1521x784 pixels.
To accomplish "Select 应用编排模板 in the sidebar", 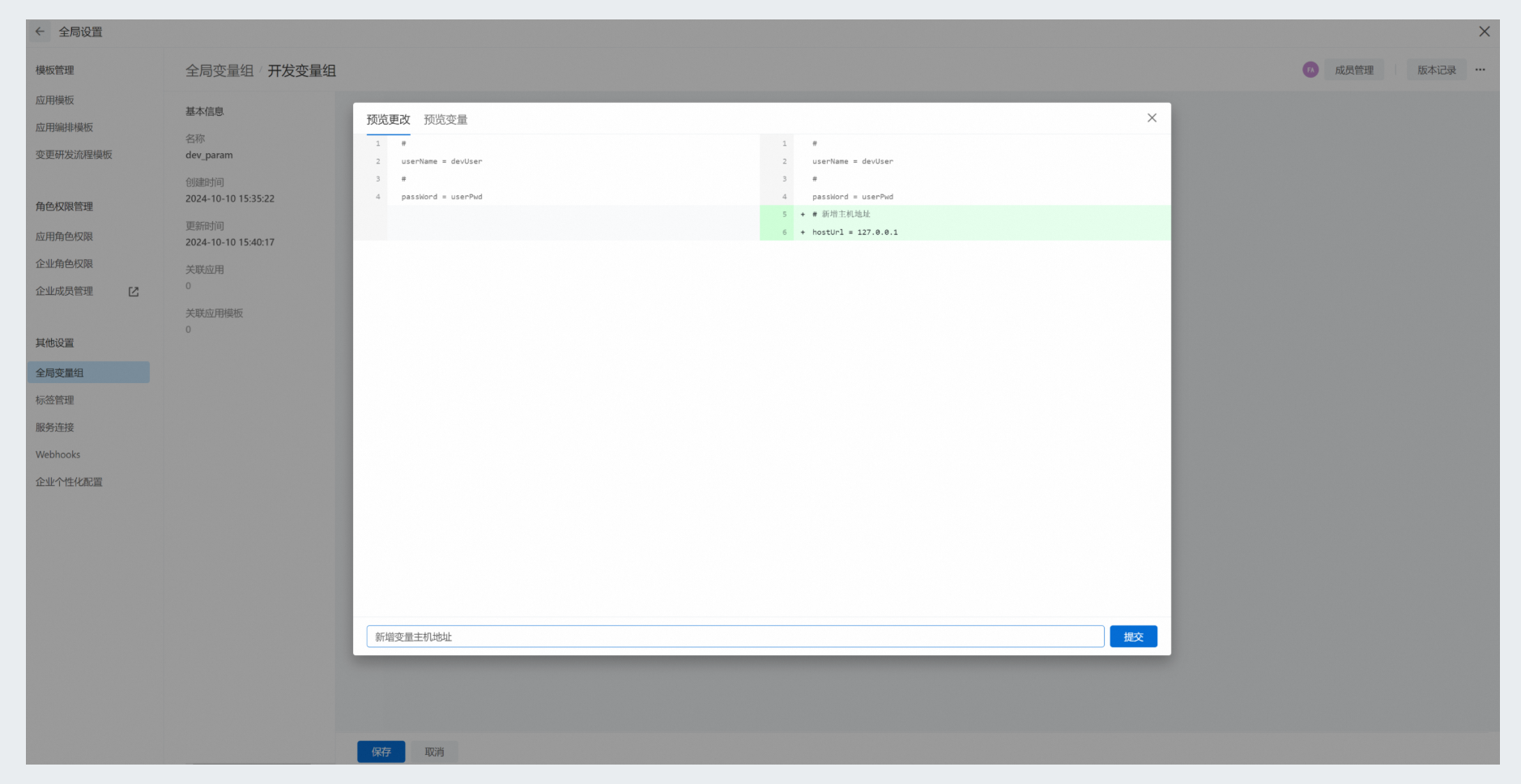I will (x=64, y=128).
